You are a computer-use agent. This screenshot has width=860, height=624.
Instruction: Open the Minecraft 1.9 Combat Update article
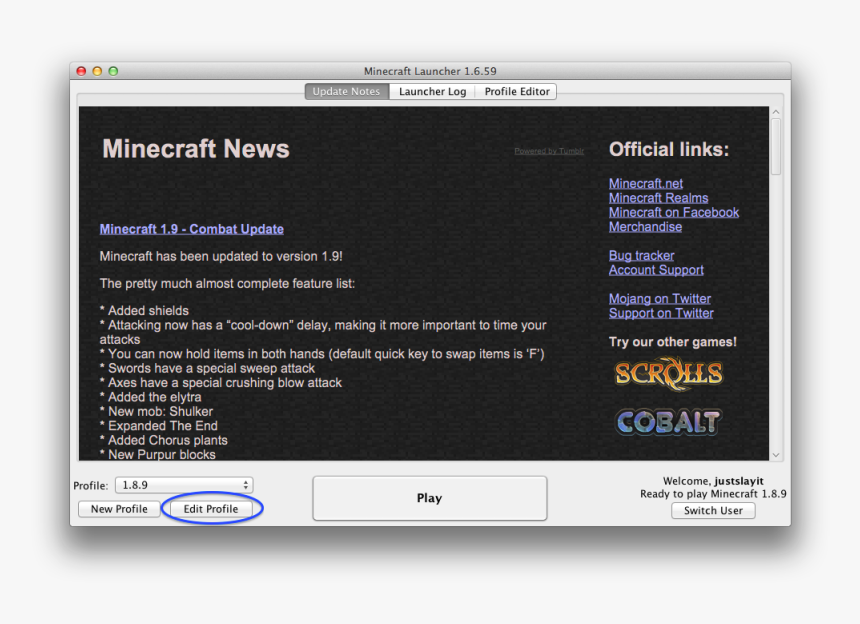click(191, 229)
